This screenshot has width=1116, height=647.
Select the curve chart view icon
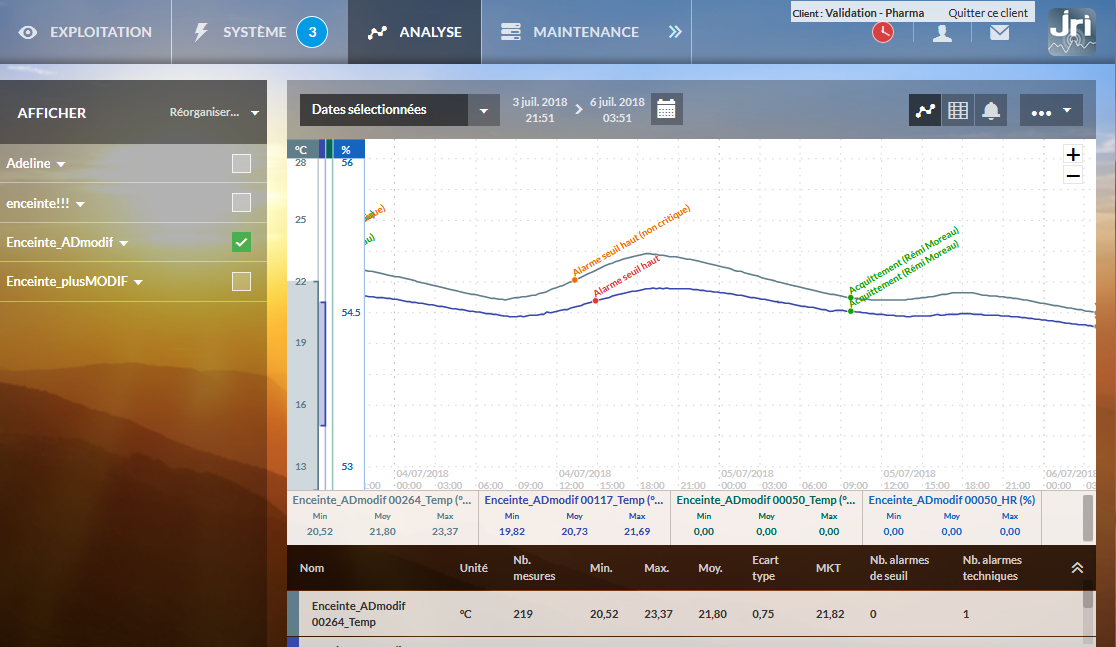[925, 110]
